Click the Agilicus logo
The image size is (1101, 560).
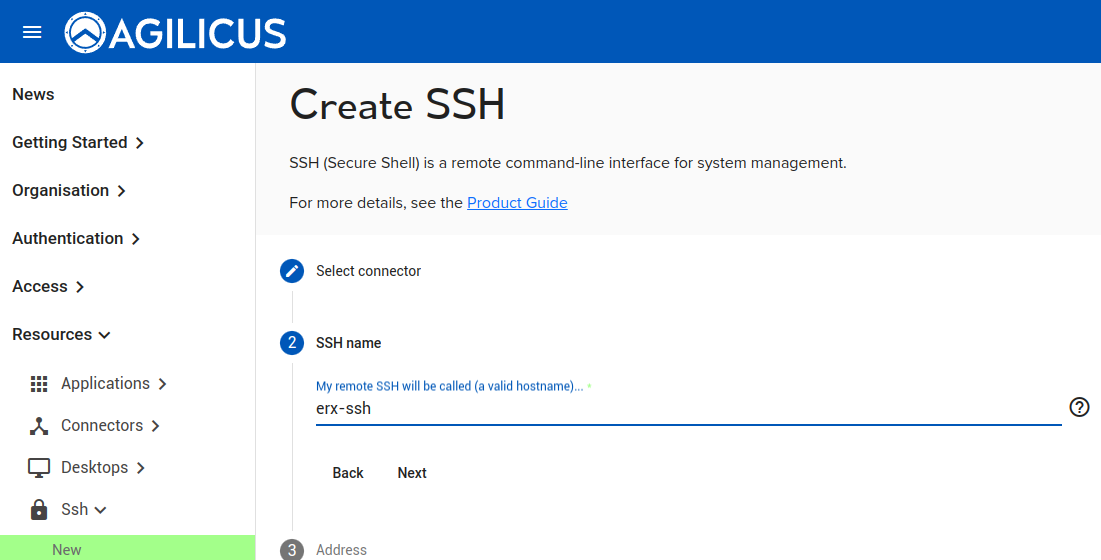tap(176, 32)
